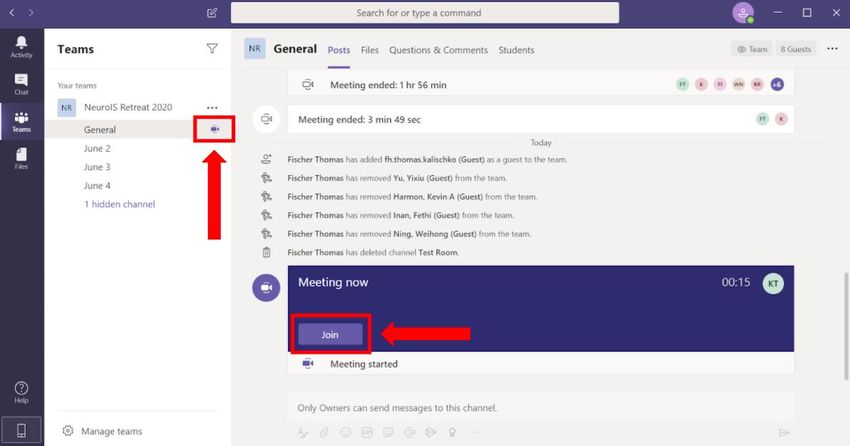Select the Teams icon in sidebar
The height and width of the screenshot is (446, 850).
(x=21, y=121)
